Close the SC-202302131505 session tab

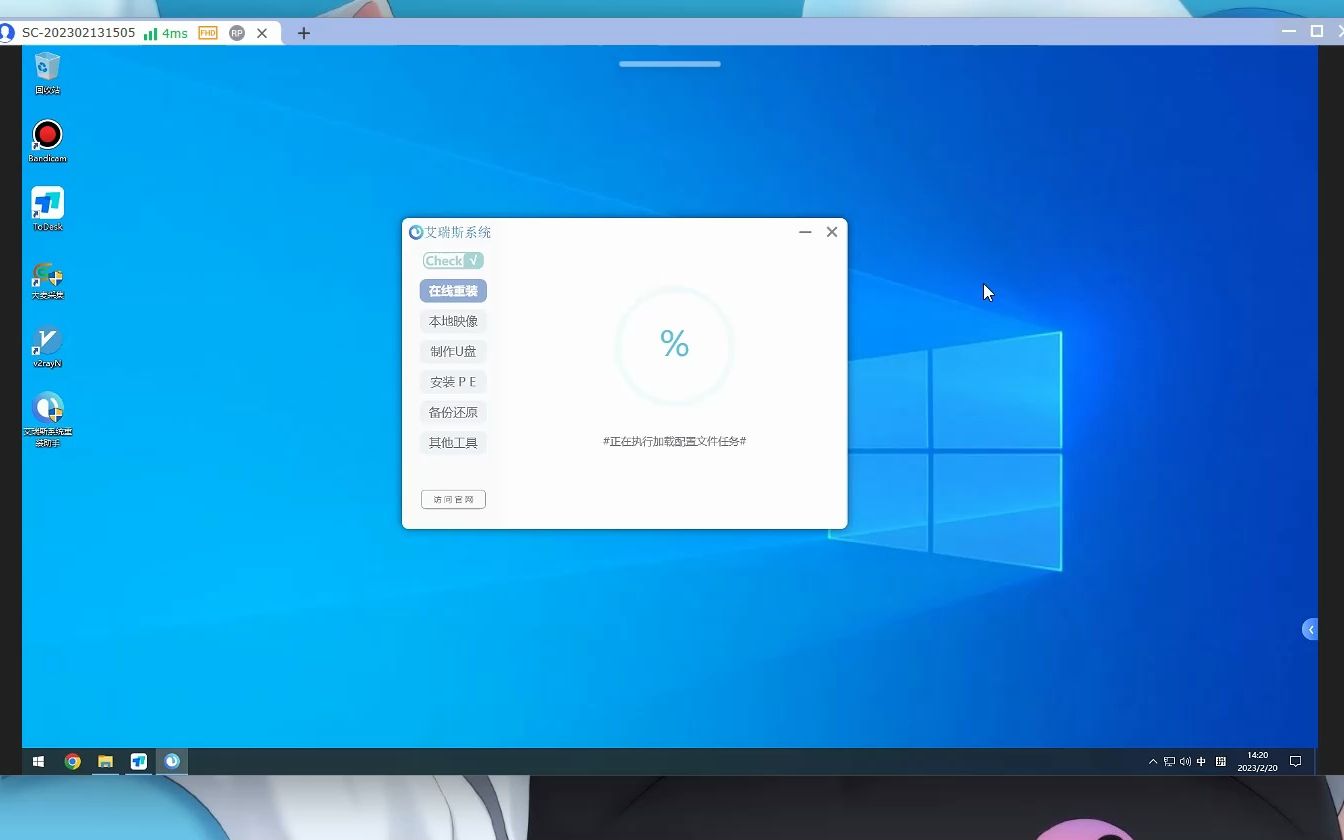tap(262, 33)
